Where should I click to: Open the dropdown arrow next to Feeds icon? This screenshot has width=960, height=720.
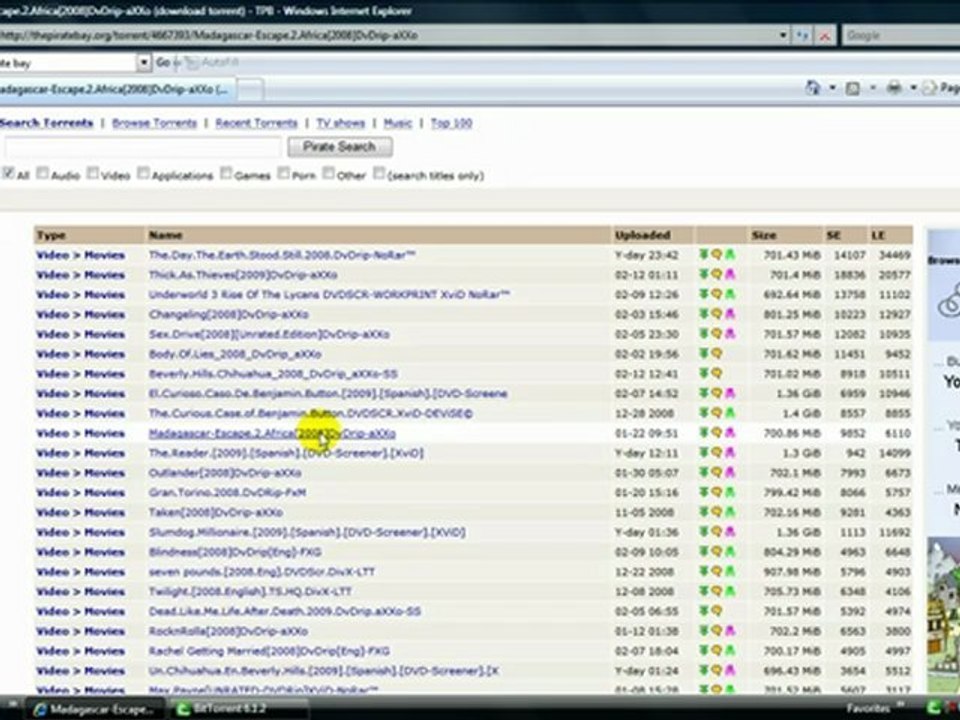point(872,88)
